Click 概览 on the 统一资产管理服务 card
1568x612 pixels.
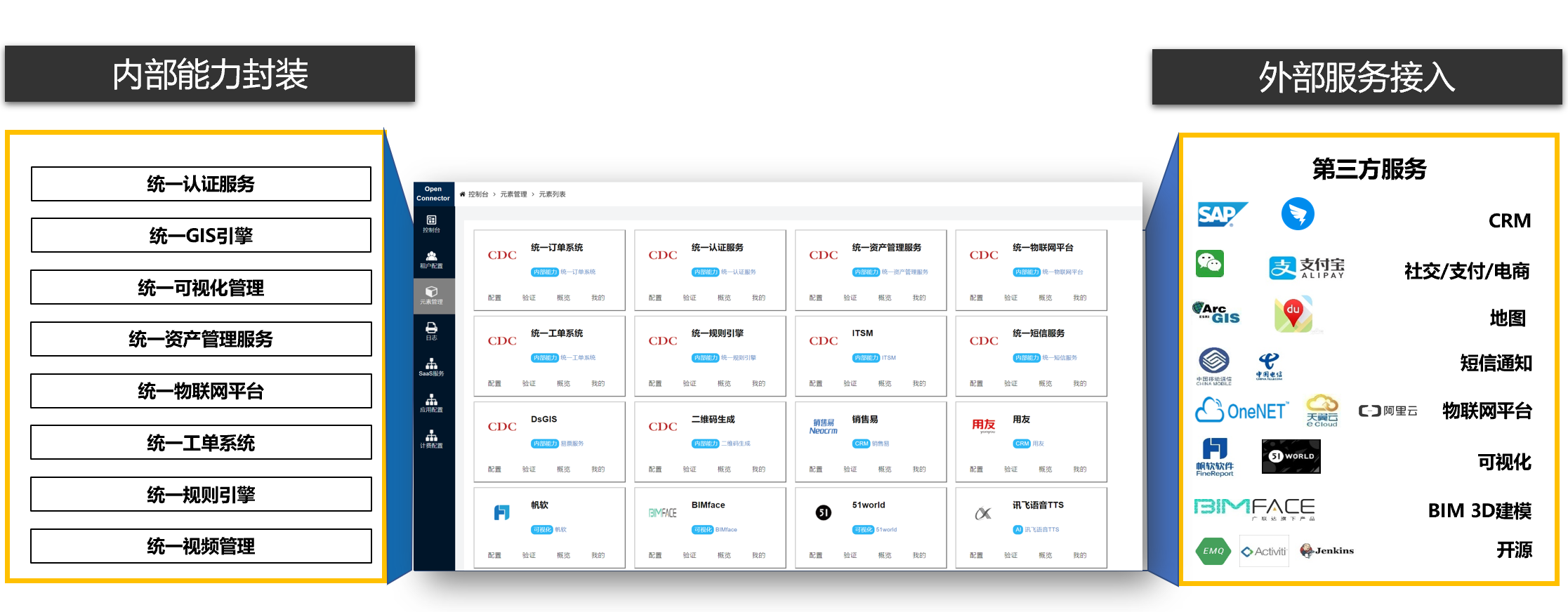[x=885, y=298]
